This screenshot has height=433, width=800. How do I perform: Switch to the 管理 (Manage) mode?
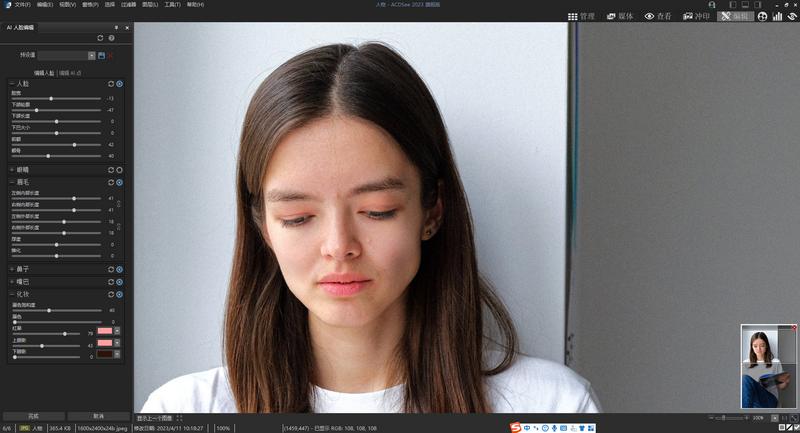coord(580,16)
